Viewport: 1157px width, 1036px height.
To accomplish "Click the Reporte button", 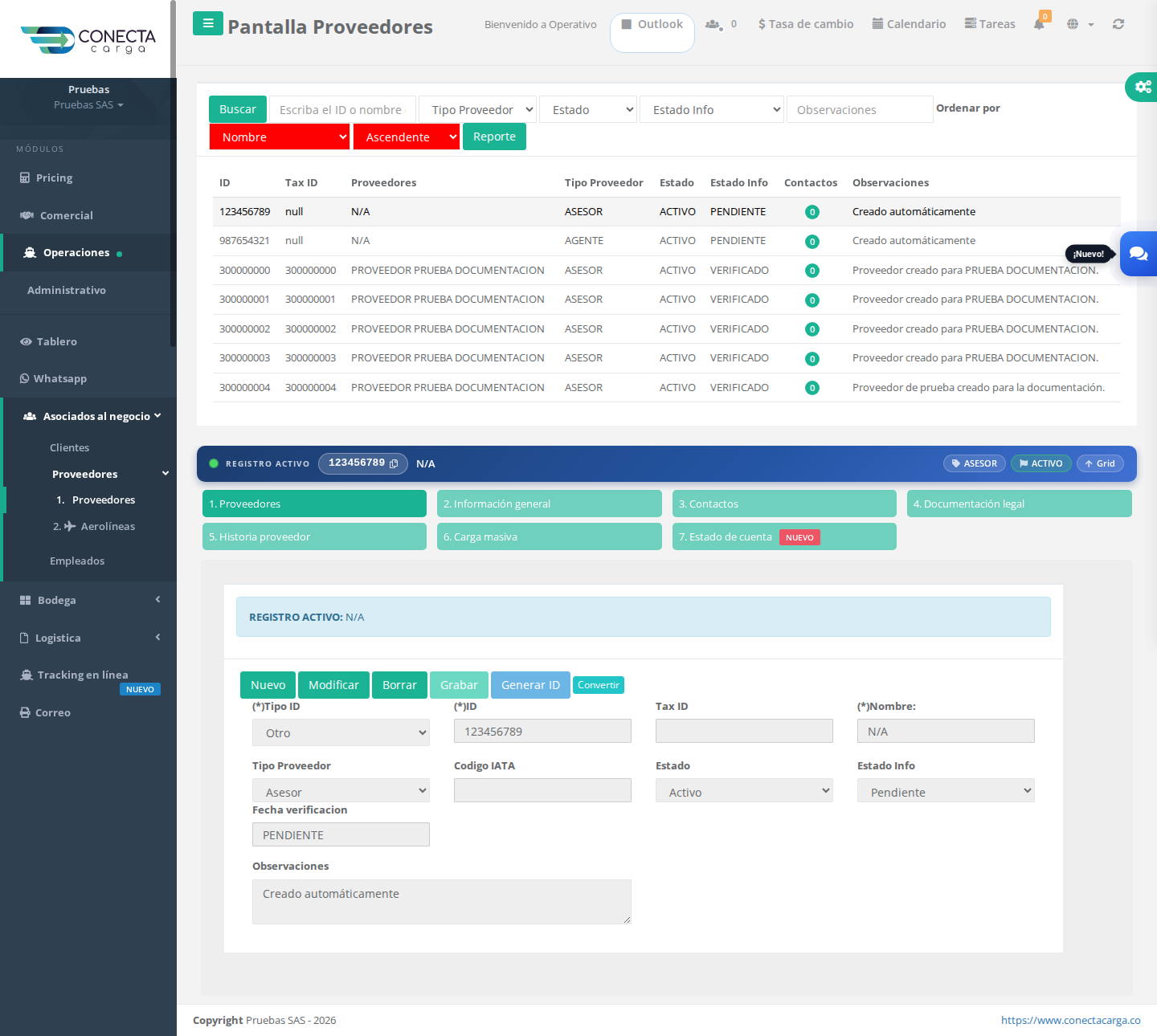I will click(x=494, y=137).
